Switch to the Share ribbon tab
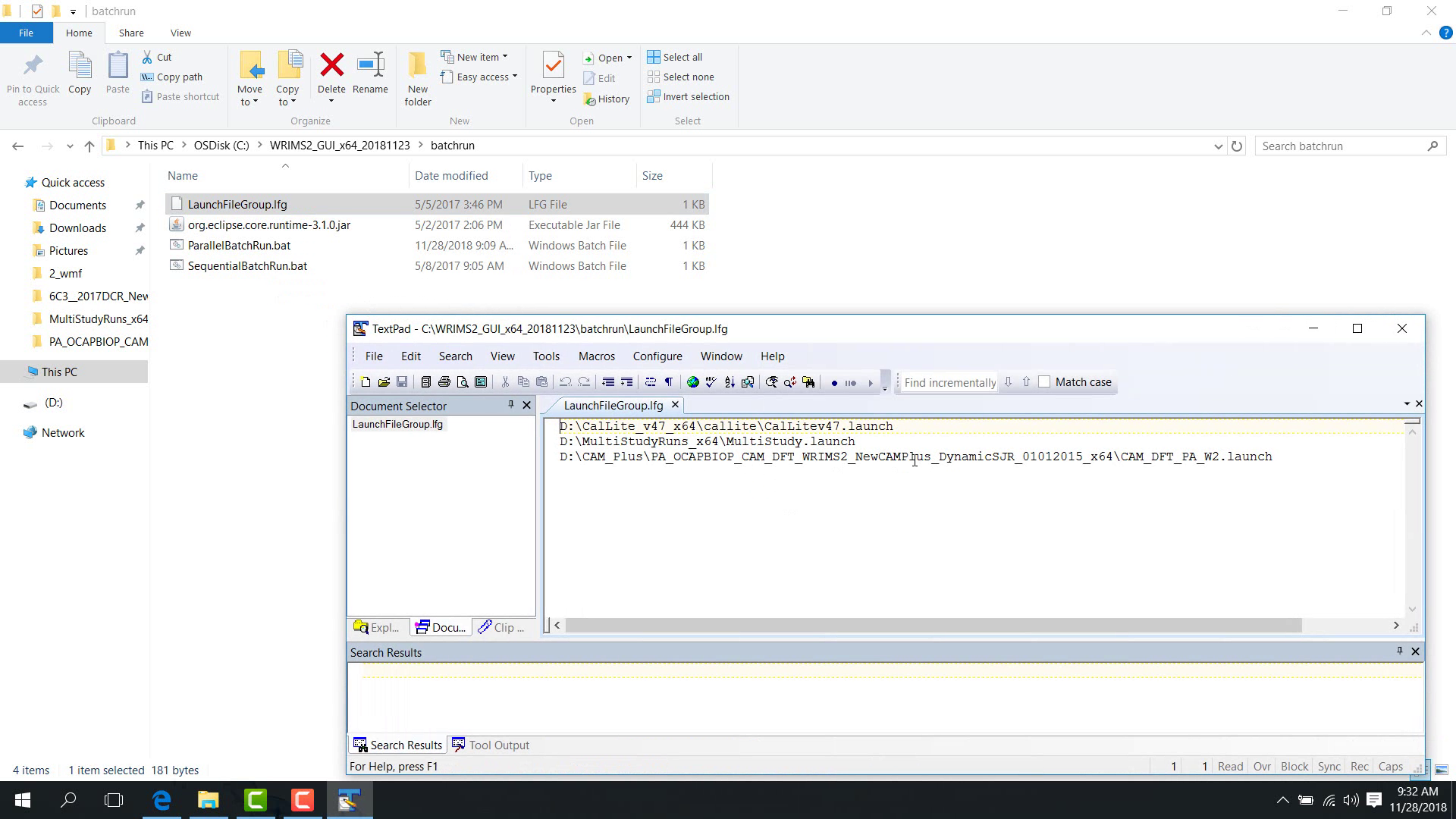 (131, 33)
